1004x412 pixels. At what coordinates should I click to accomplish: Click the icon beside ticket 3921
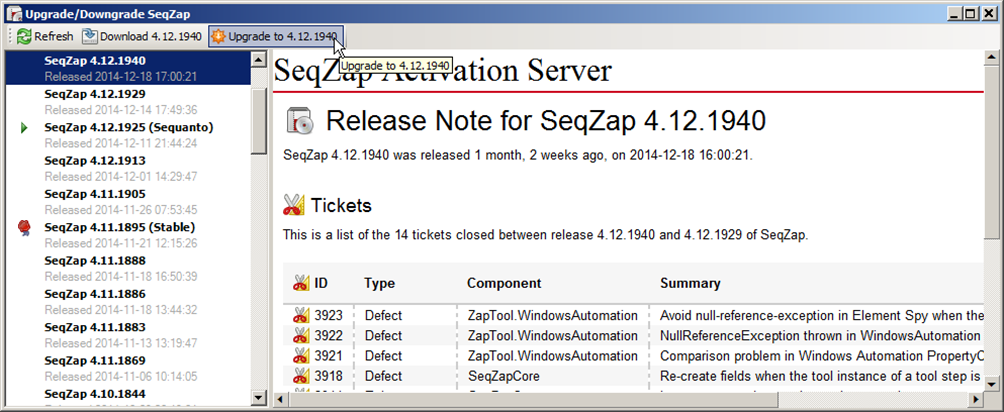click(x=301, y=356)
